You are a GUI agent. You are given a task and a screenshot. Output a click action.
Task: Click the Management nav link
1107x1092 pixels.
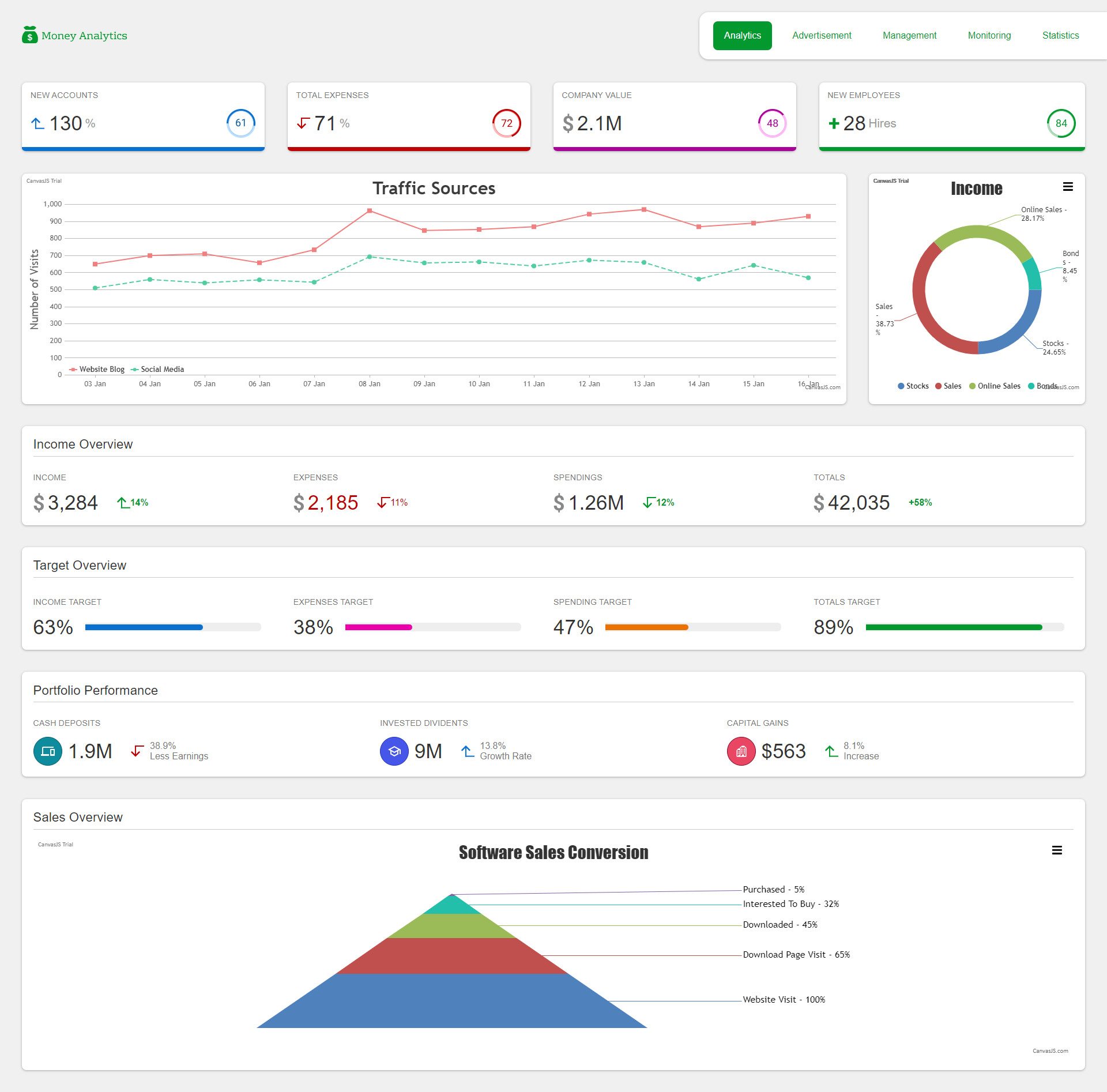[x=909, y=36]
